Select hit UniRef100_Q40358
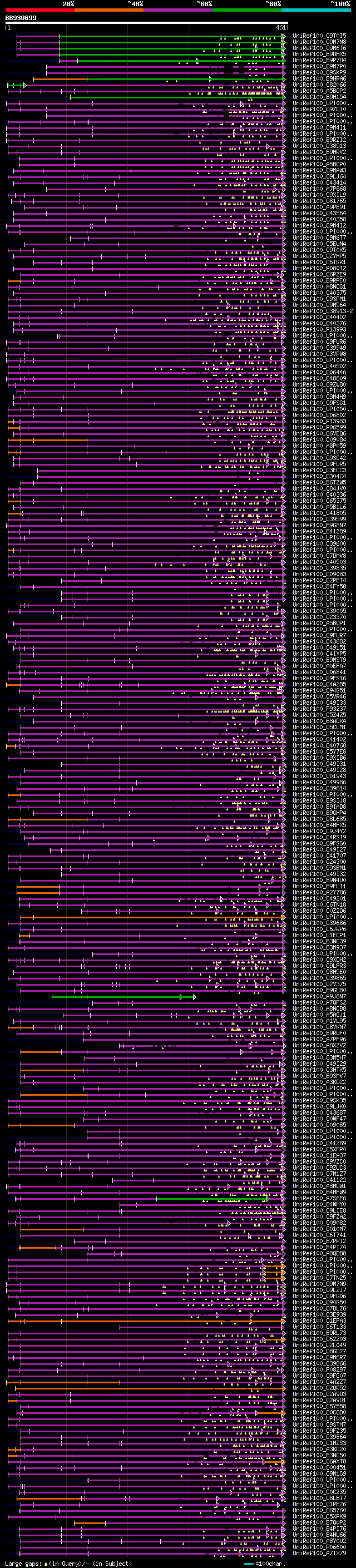 pos(319,219)
